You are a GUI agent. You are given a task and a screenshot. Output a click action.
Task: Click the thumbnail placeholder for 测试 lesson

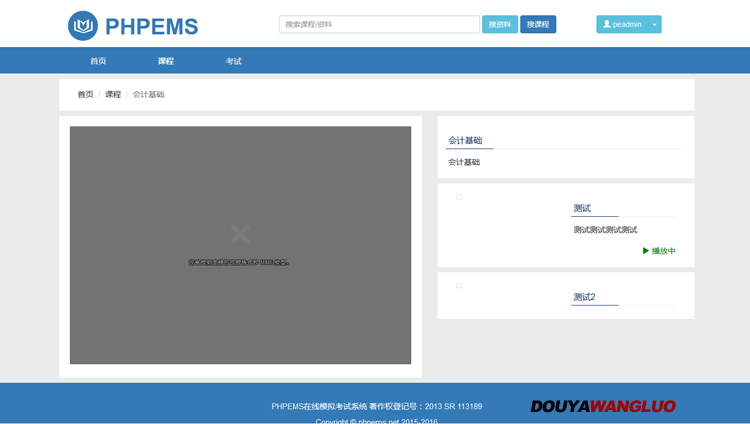point(459,197)
